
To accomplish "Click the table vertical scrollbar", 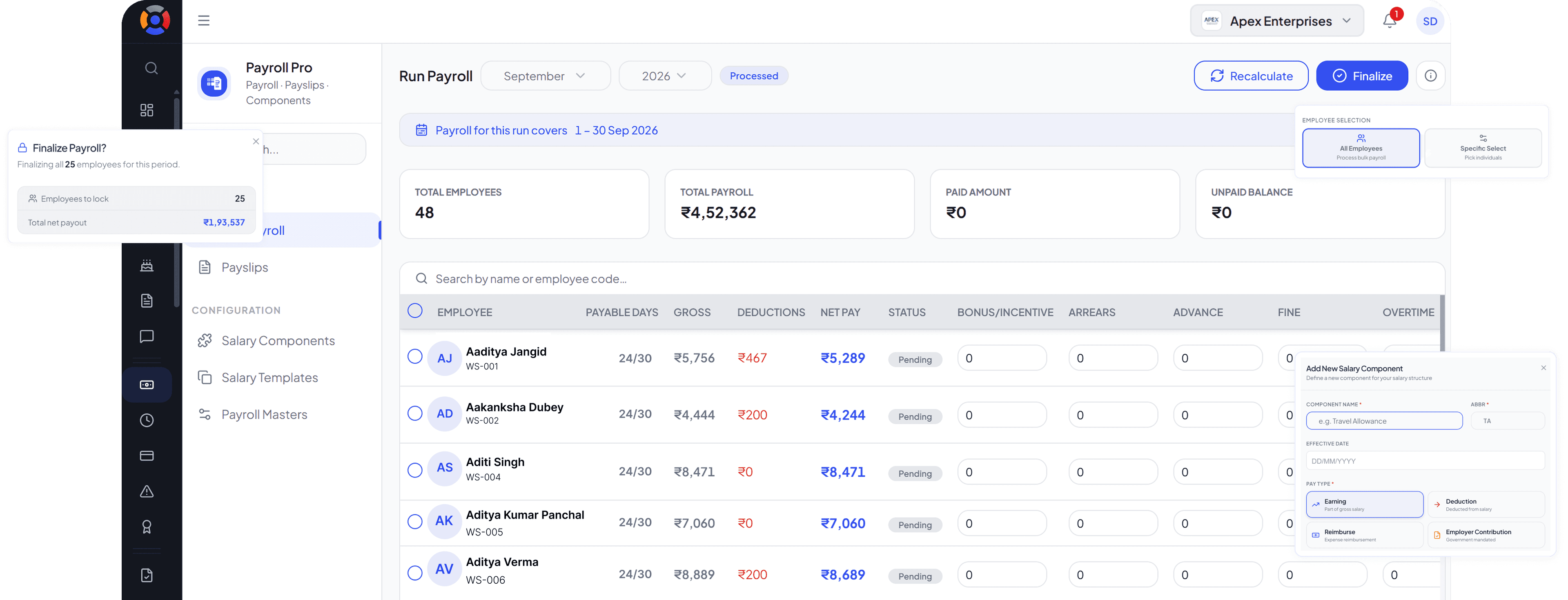I will tap(1442, 324).
